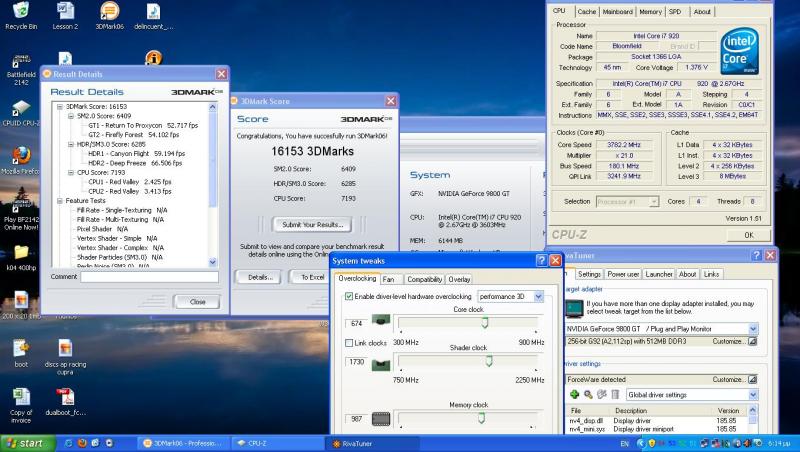This screenshot has width=800, height=452.
Task: Open the k04 400hp folder
Action: pos(21,253)
